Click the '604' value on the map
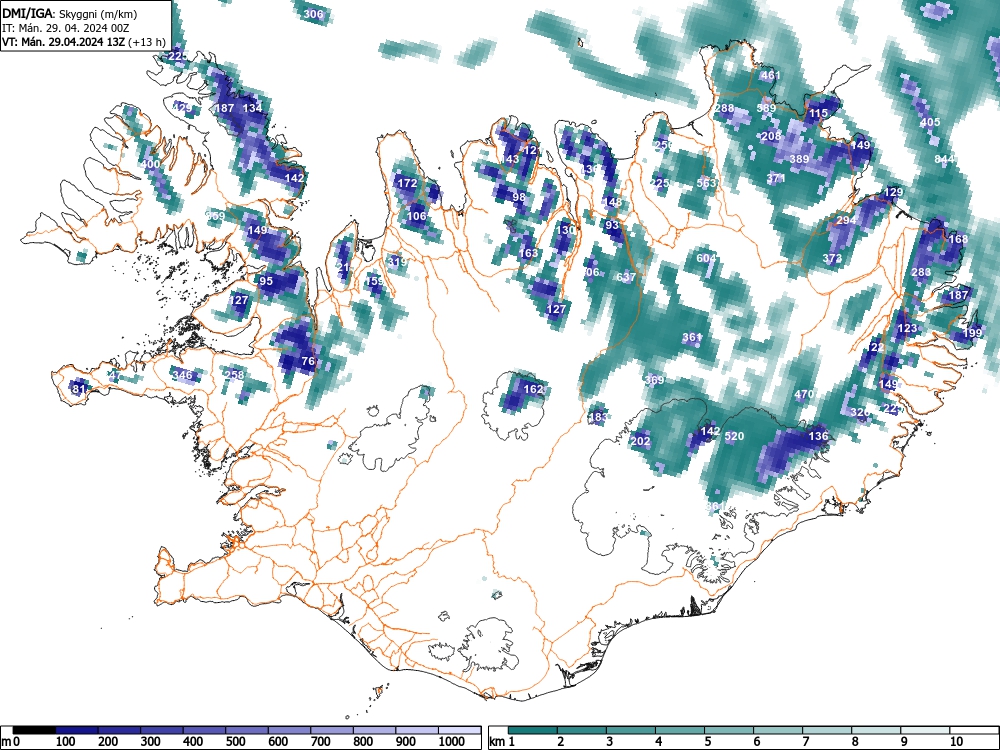Image resolution: width=1000 pixels, height=750 pixels. click(706, 258)
